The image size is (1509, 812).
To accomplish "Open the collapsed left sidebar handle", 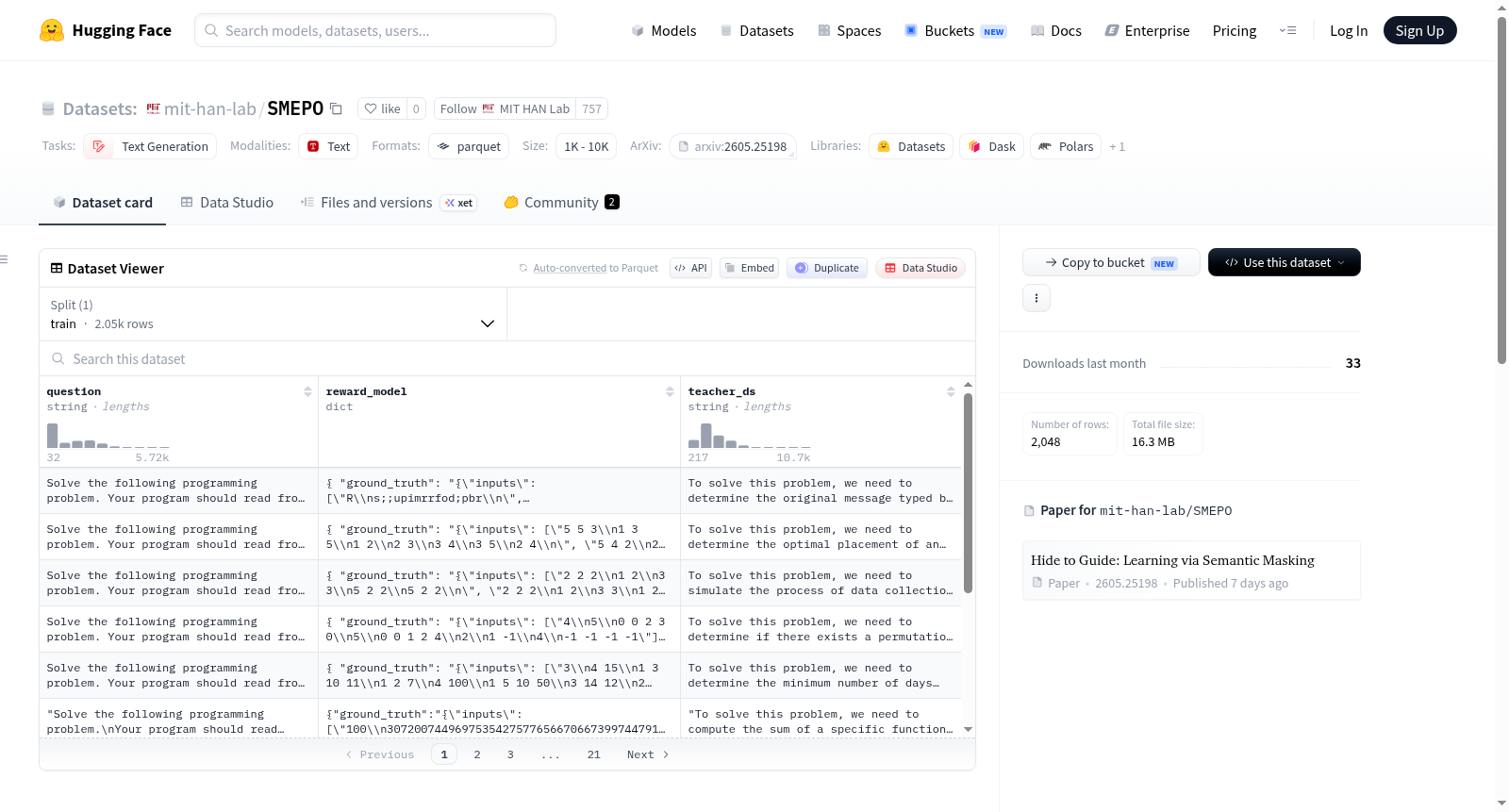I will [4, 258].
